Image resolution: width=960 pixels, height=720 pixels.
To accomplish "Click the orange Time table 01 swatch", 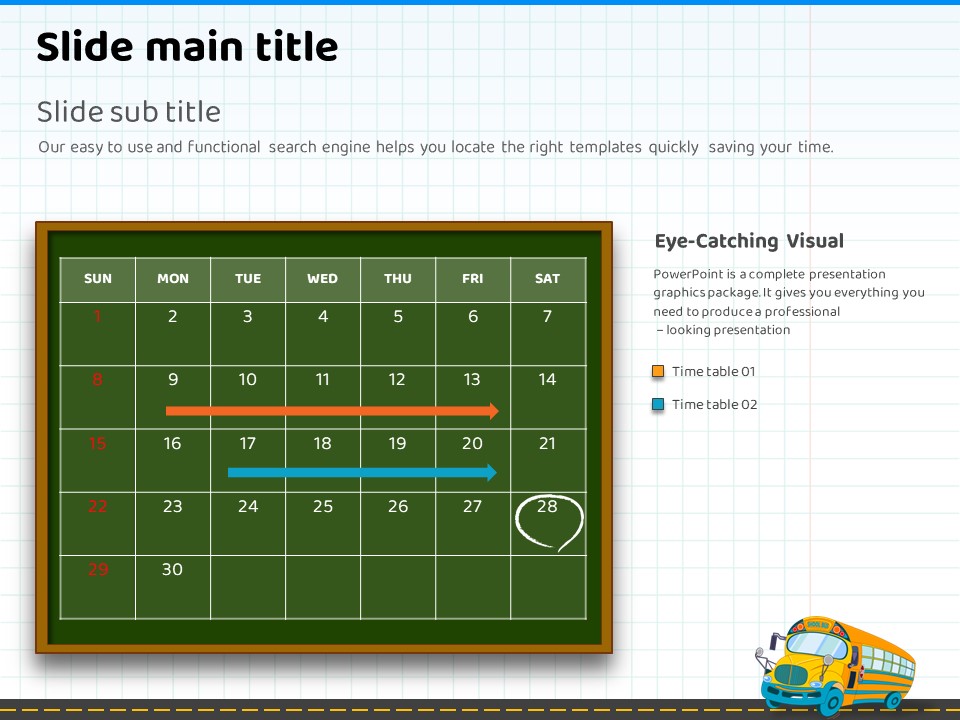I will pos(658,372).
